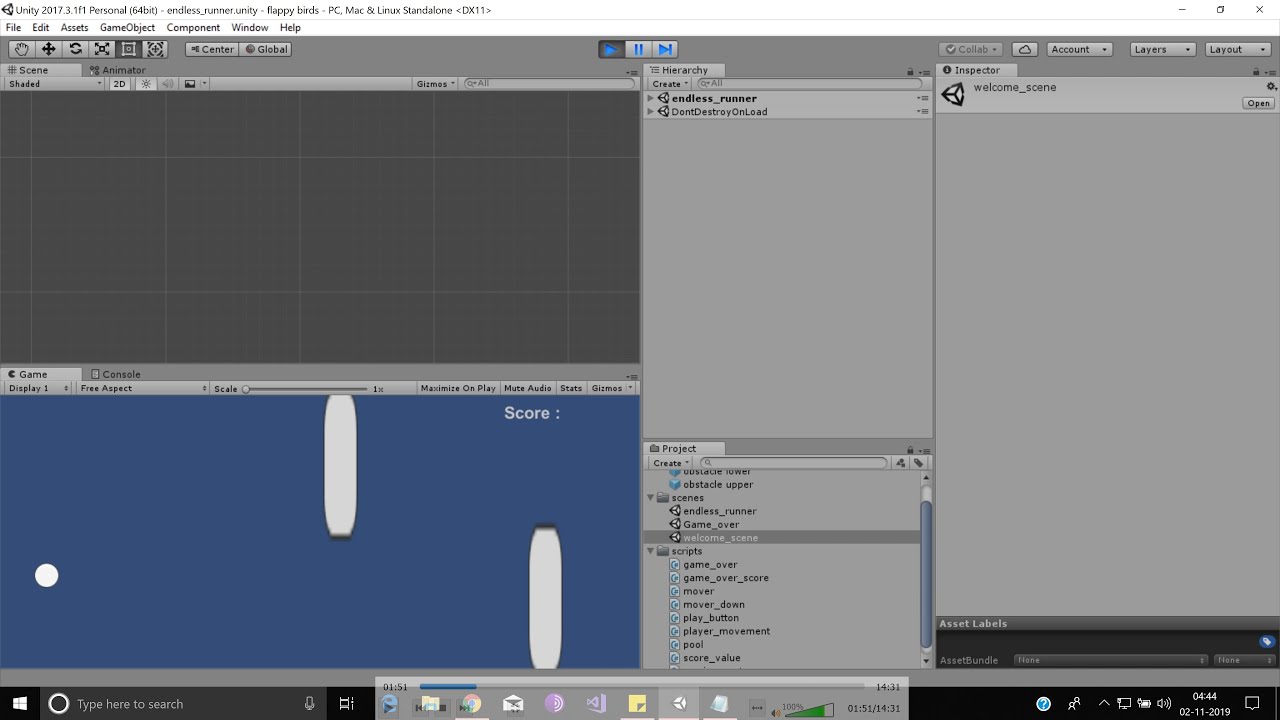Open the Layers dropdown
Viewport: 1280px width, 720px height.
(1163, 49)
